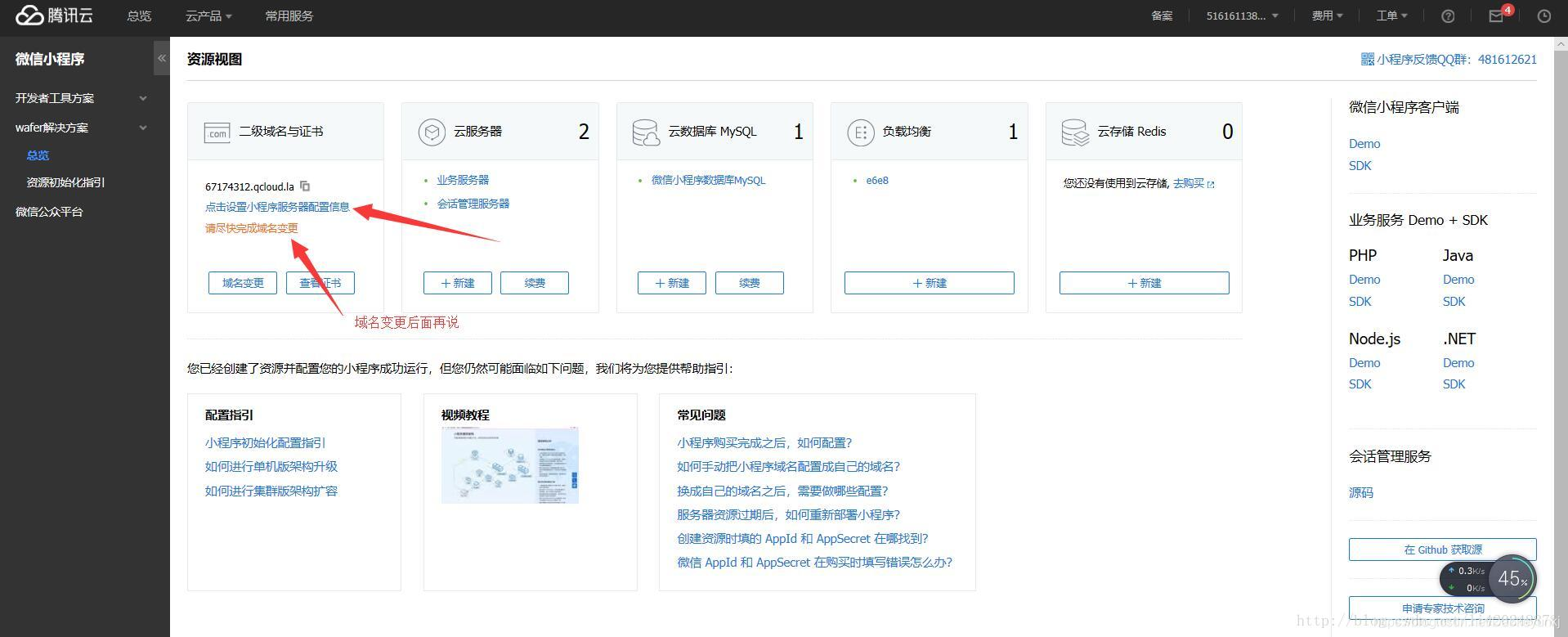Image resolution: width=1568 pixels, height=637 pixels.
Task: Go to 总览 in the top navigation
Action: [x=139, y=16]
